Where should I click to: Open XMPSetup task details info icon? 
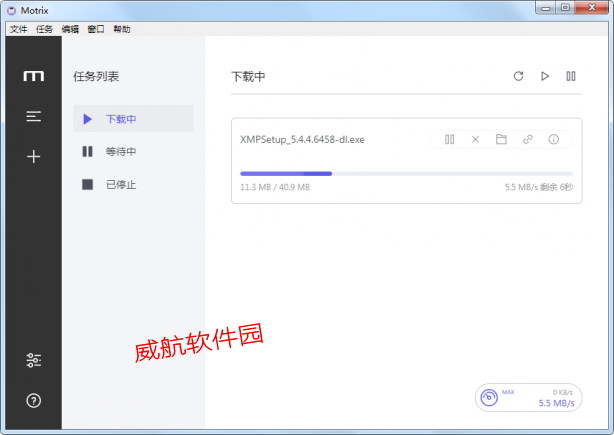tap(554, 139)
